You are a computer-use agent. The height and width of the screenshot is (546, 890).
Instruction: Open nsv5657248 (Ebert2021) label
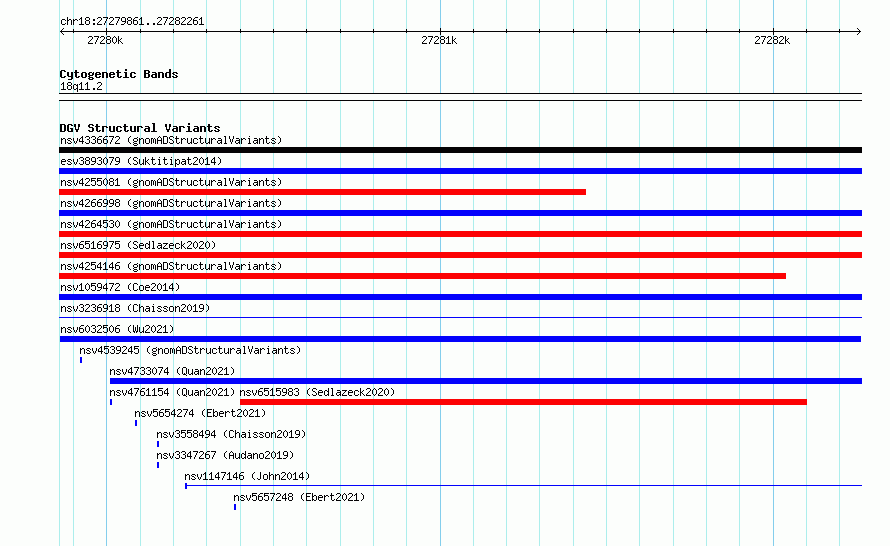pos(299,497)
